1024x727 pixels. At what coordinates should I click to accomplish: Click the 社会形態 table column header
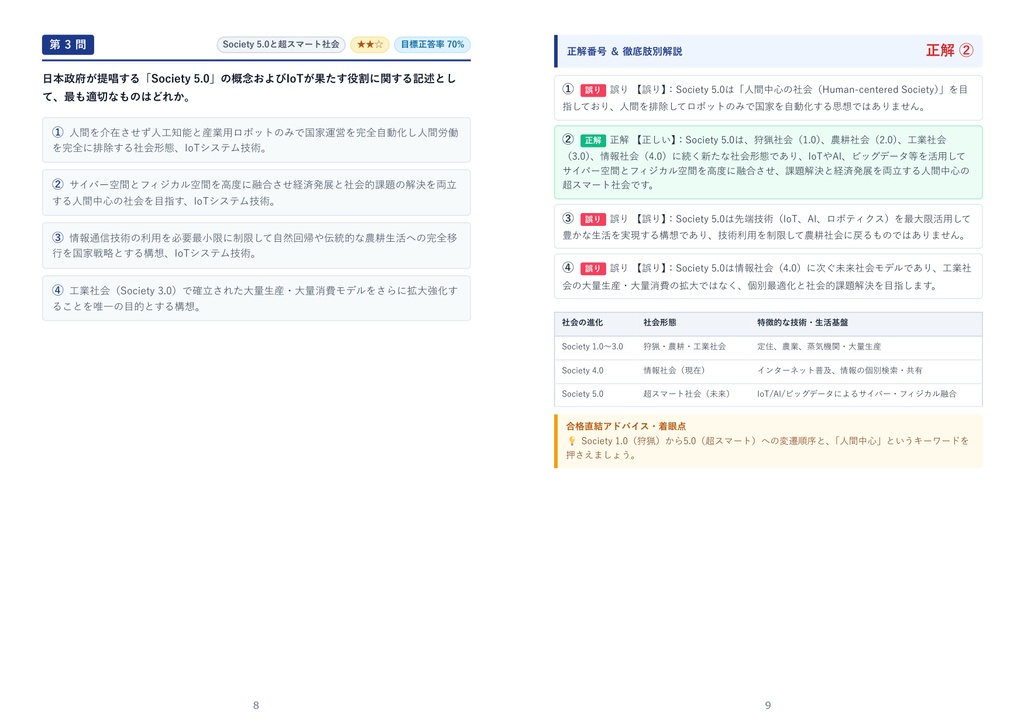pos(660,323)
